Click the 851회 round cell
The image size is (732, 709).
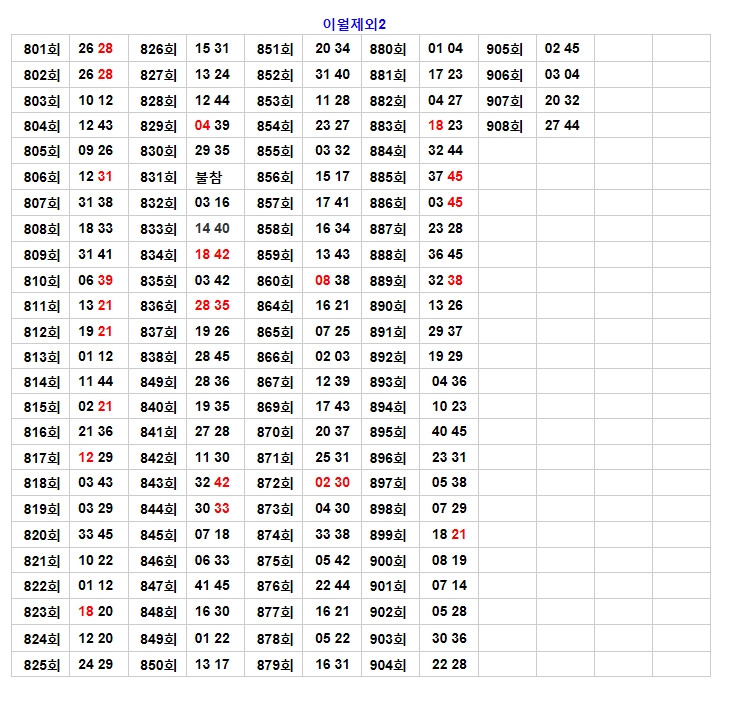point(274,49)
